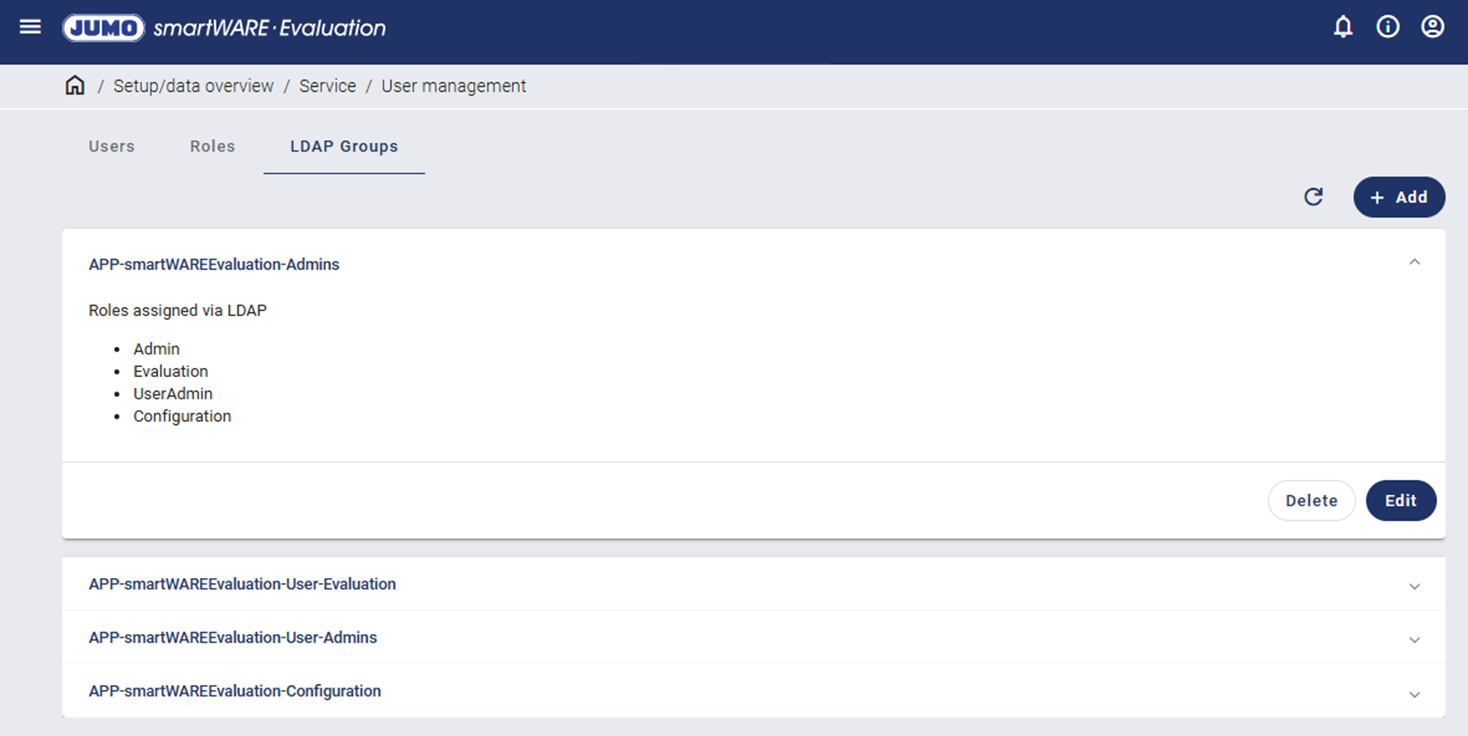Go to home via breadcrumb house icon
This screenshot has width=1468, height=736.
(75, 86)
